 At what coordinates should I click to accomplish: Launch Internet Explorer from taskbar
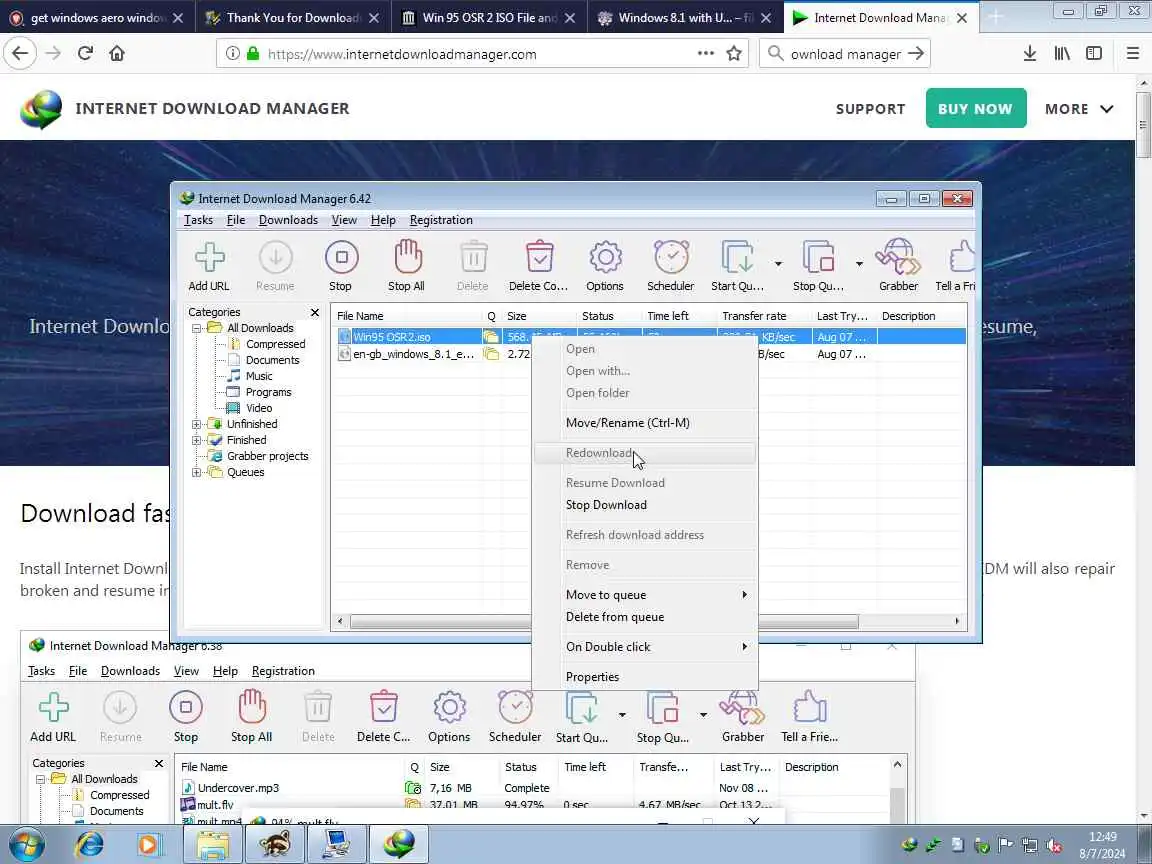(90, 844)
